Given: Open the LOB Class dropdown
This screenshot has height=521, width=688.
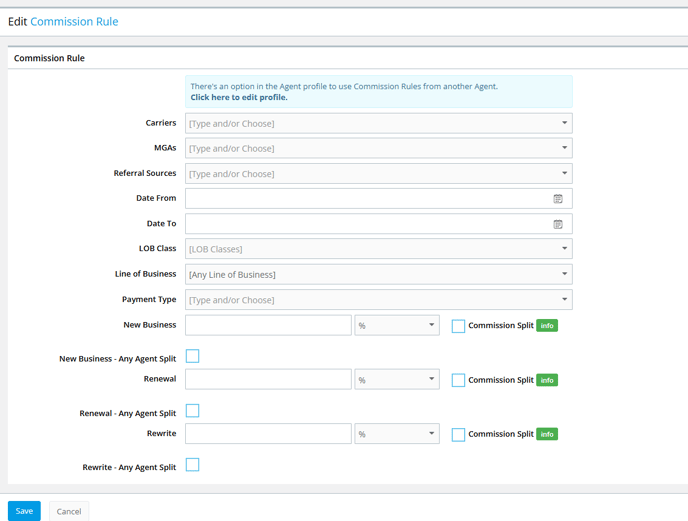Looking at the screenshot, I should (x=379, y=249).
